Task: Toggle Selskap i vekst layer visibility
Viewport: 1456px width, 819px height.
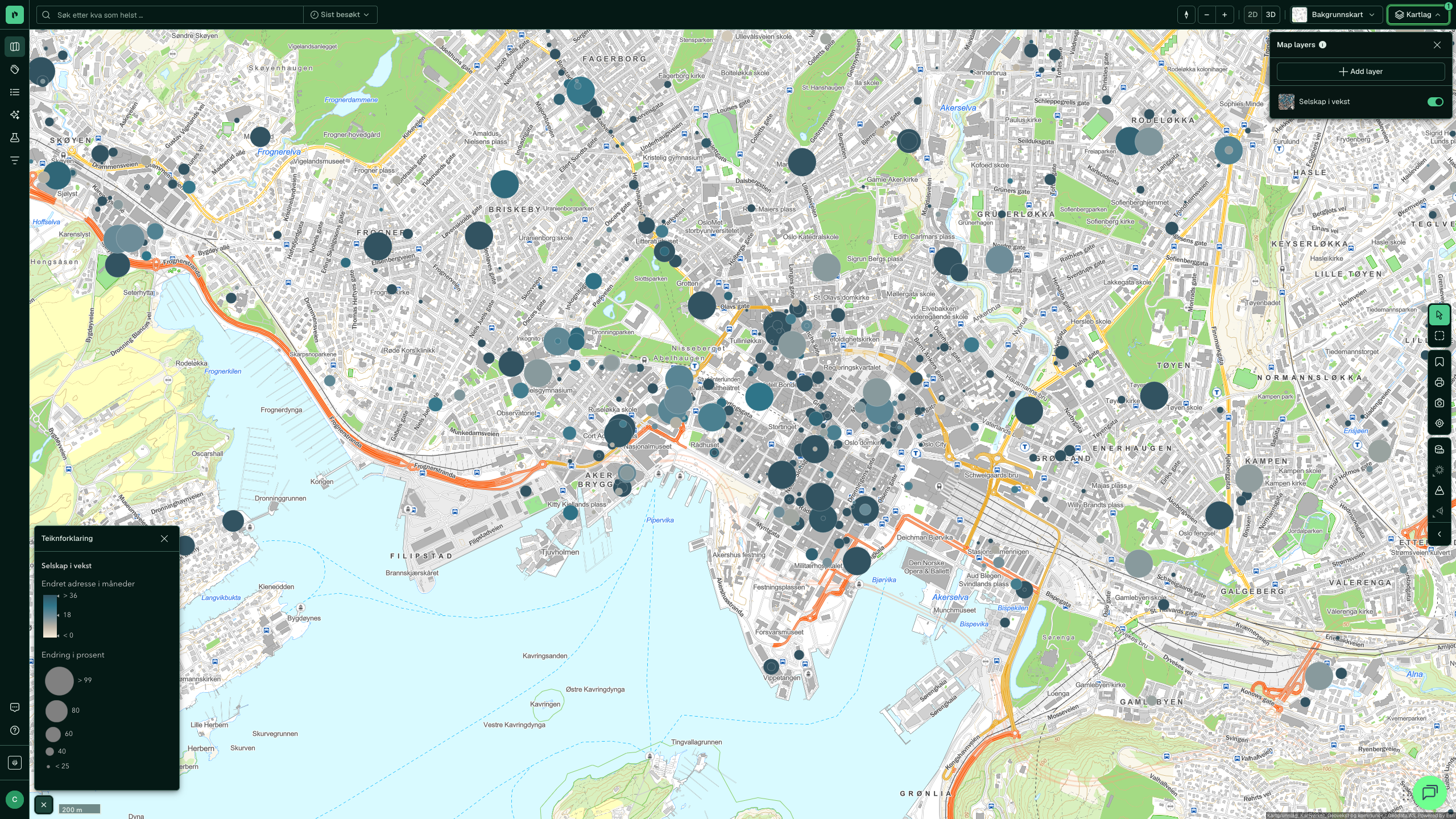Action: tap(1435, 102)
